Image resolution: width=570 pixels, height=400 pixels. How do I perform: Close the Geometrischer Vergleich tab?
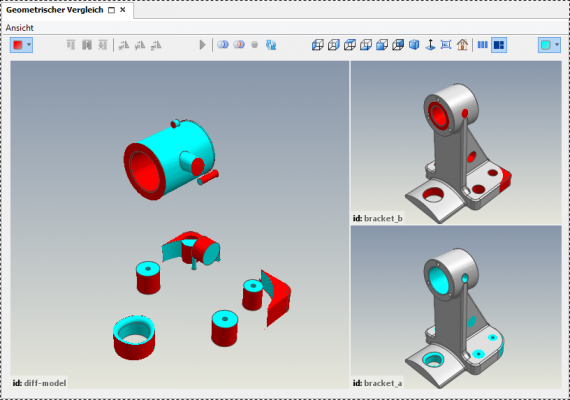click(123, 10)
